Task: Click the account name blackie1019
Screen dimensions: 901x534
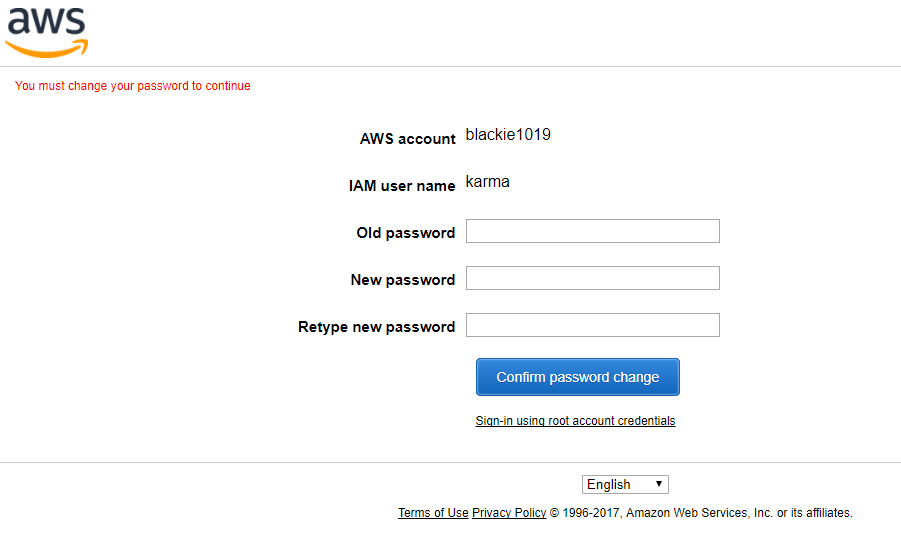Action: (508, 135)
